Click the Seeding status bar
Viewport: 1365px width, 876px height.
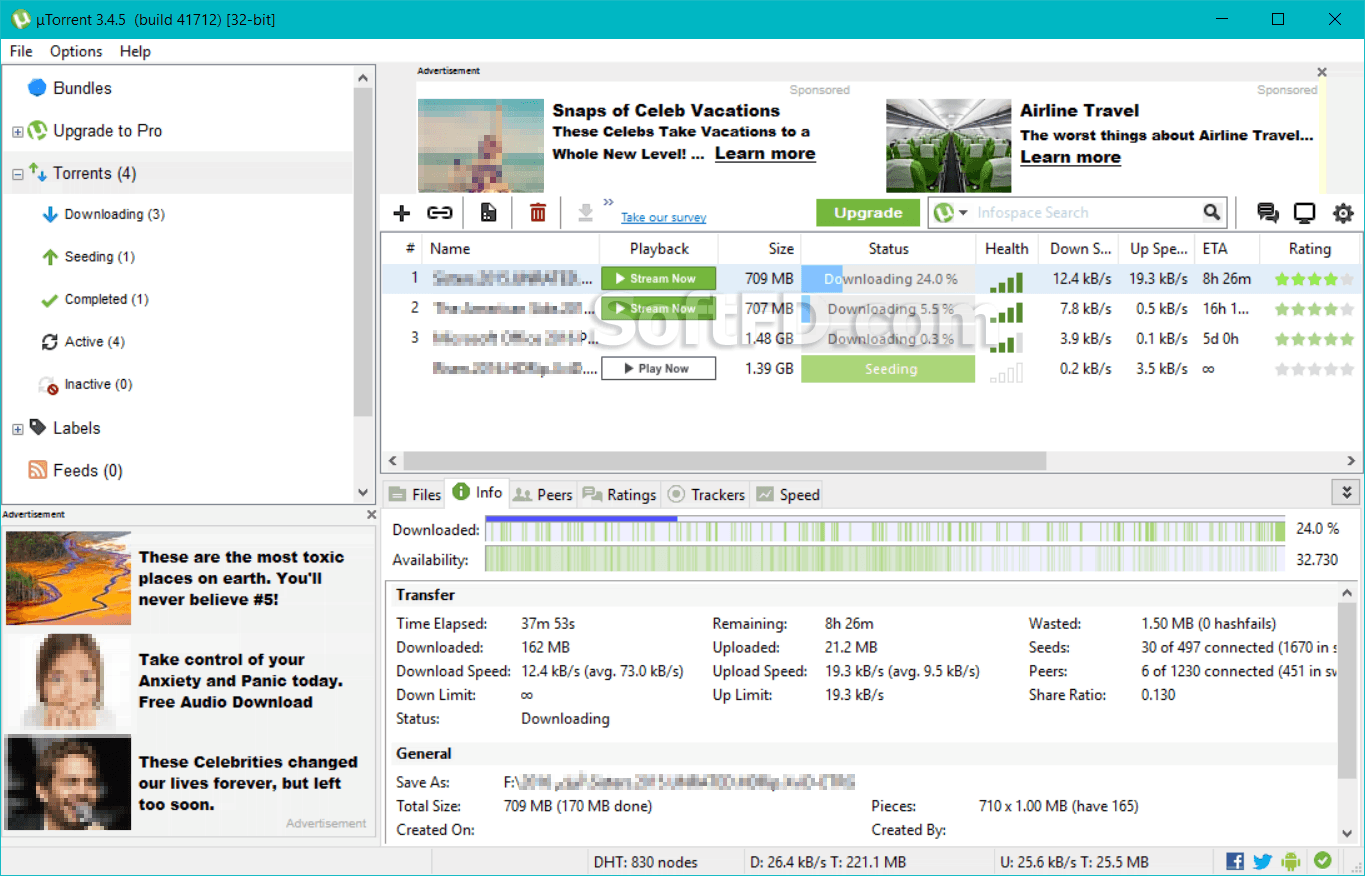(x=888, y=369)
